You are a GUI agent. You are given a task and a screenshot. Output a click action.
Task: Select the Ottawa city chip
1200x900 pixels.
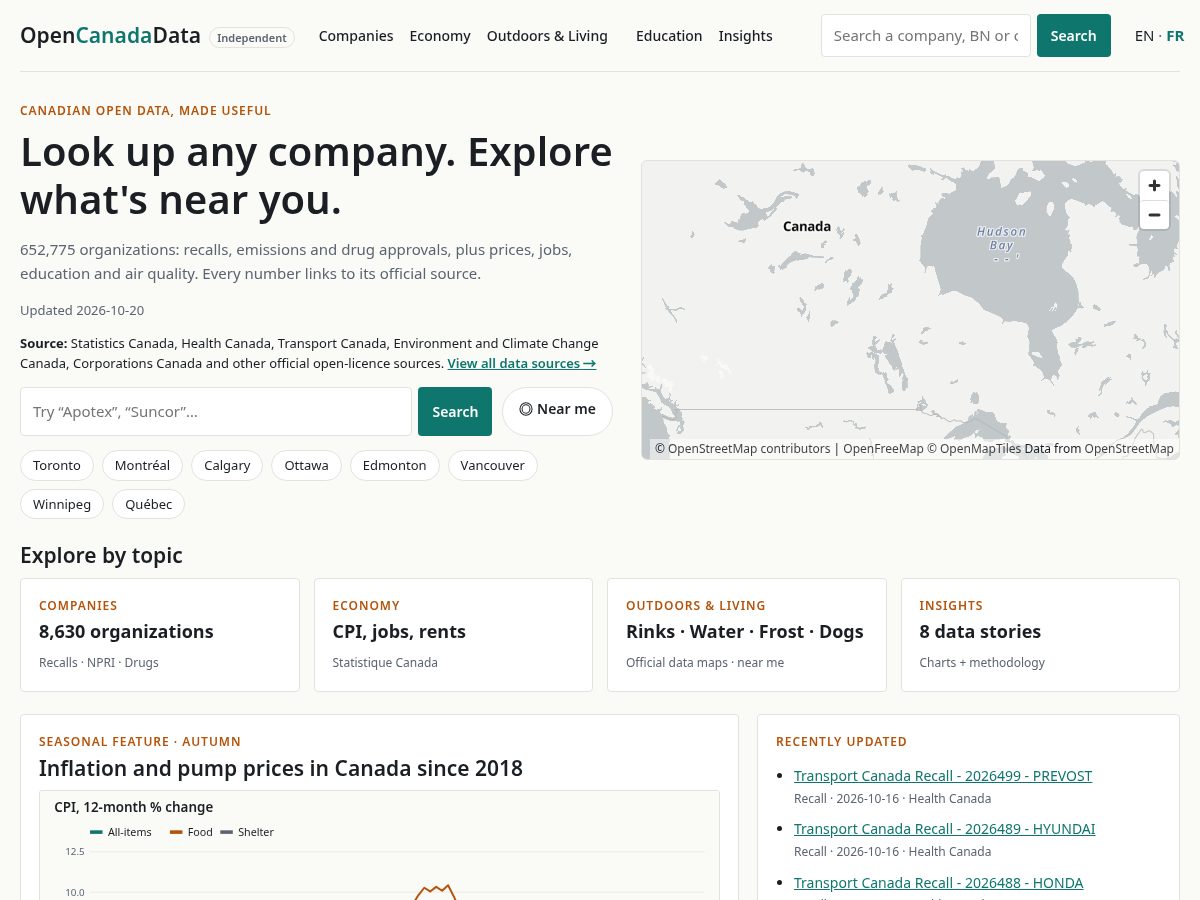[x=306, y=465]
